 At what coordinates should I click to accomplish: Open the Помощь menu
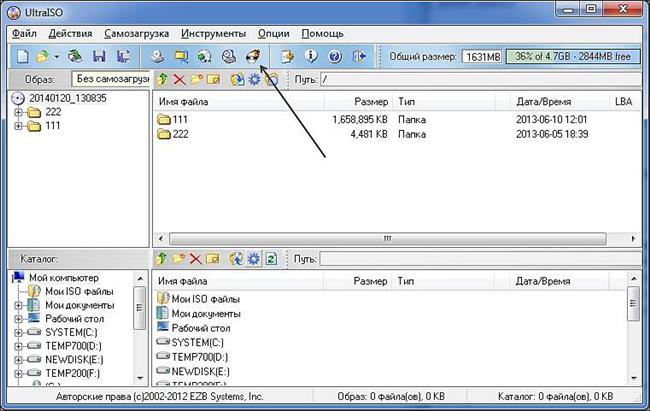tap(323, 34)
